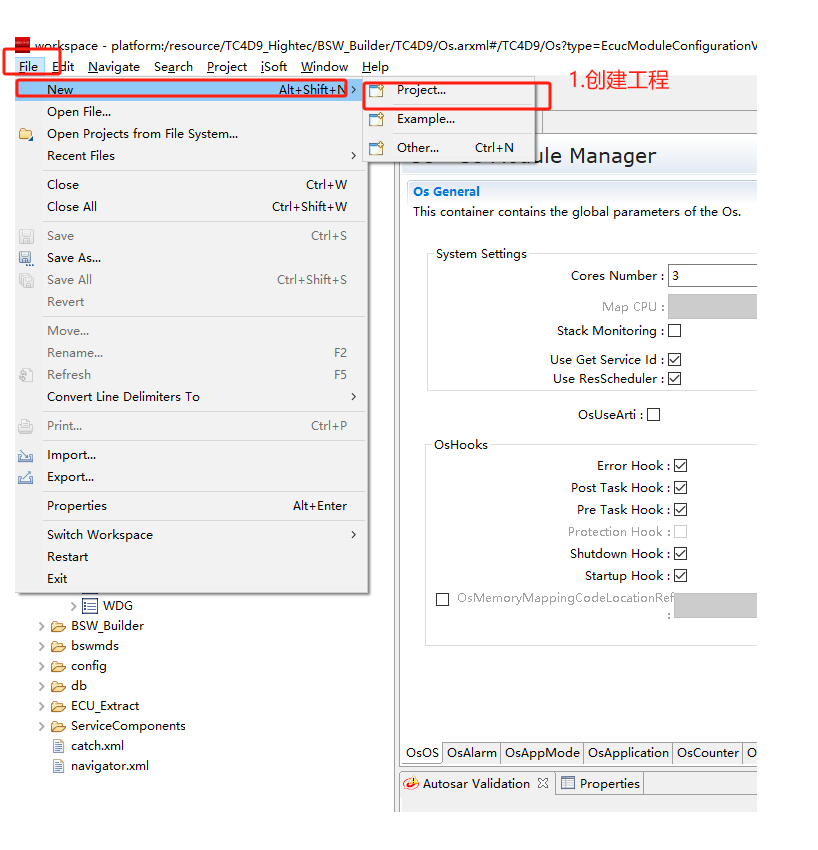Click the Import icon in File menu
This screenshot has width=818, height=850.
point(26,456)
